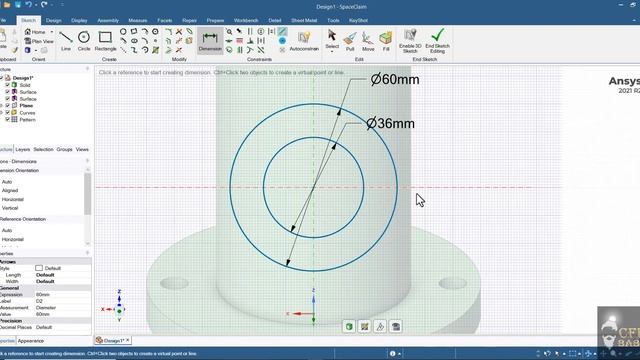Click the Open folder icon in title bar
640x360 pixels.
click(7, 4)
